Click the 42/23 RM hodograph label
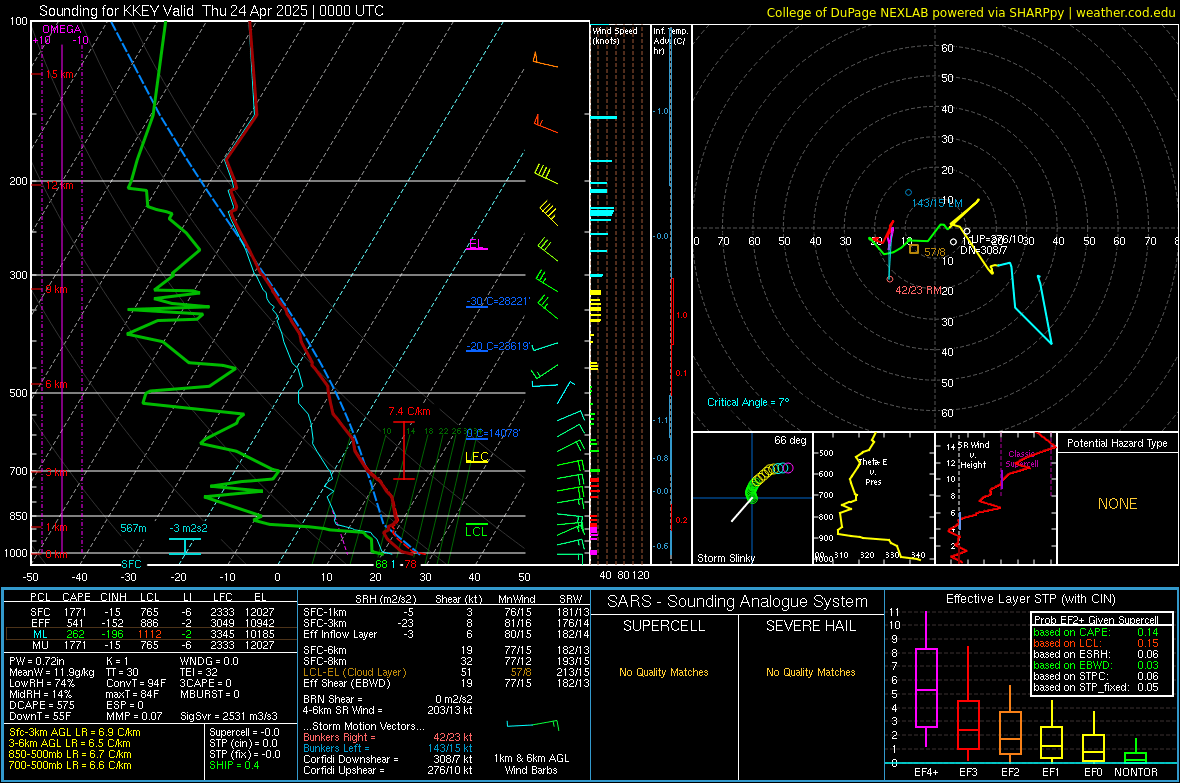The image size is (1180, 783). [x=918, y=290]
